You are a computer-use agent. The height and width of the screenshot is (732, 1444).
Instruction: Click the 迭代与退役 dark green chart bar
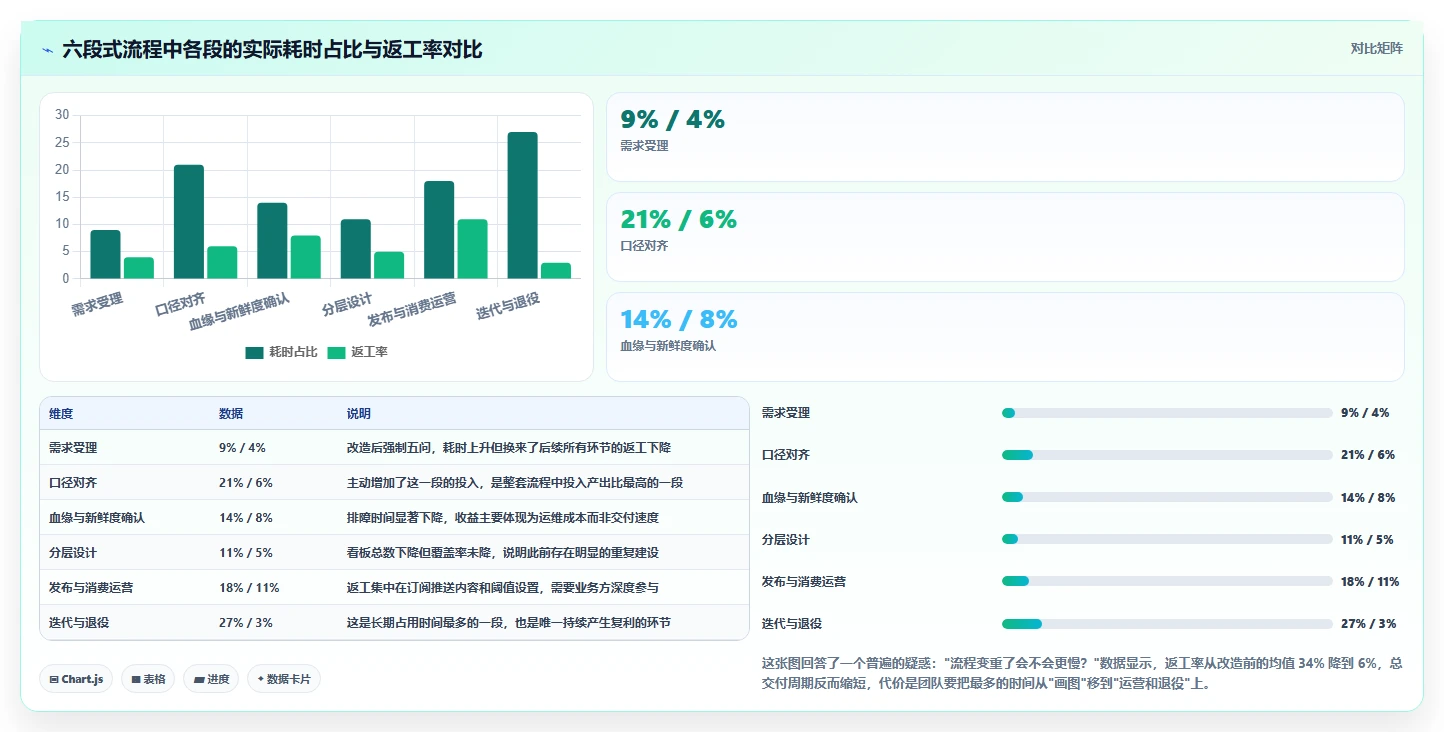[x=522, y=205]
